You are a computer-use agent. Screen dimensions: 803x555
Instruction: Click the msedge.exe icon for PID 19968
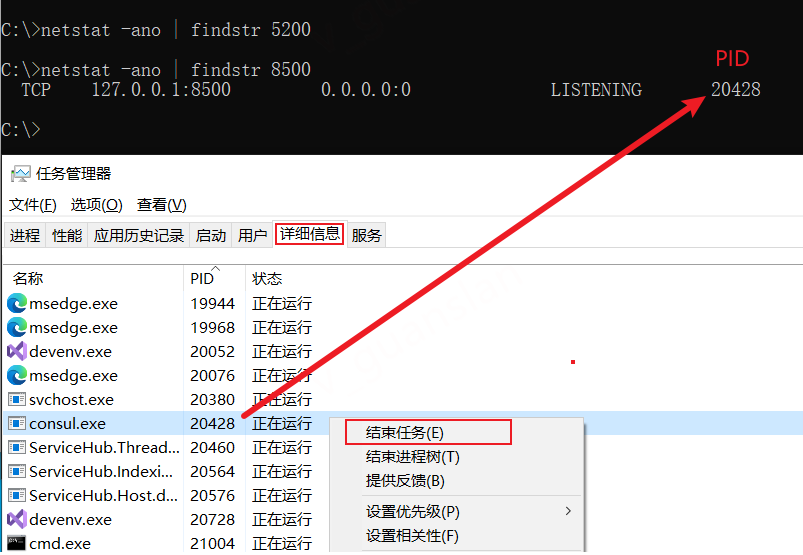[x=16, y=328]
